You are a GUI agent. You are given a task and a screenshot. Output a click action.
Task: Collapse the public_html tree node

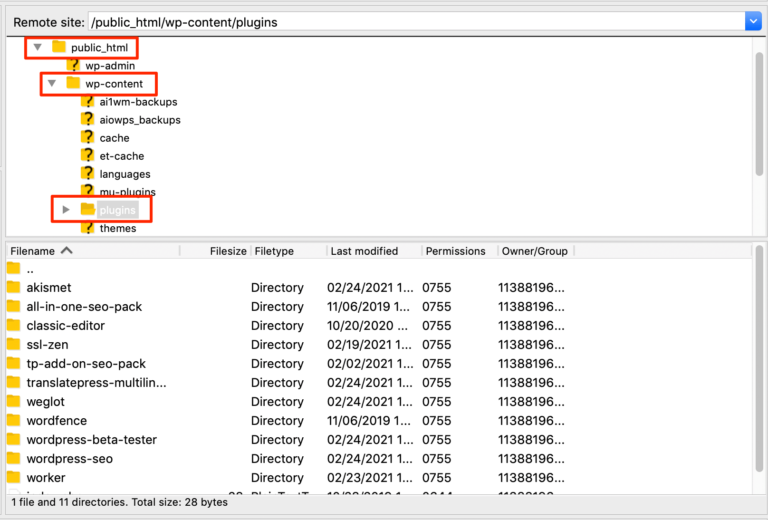click(x=37, y=47)
